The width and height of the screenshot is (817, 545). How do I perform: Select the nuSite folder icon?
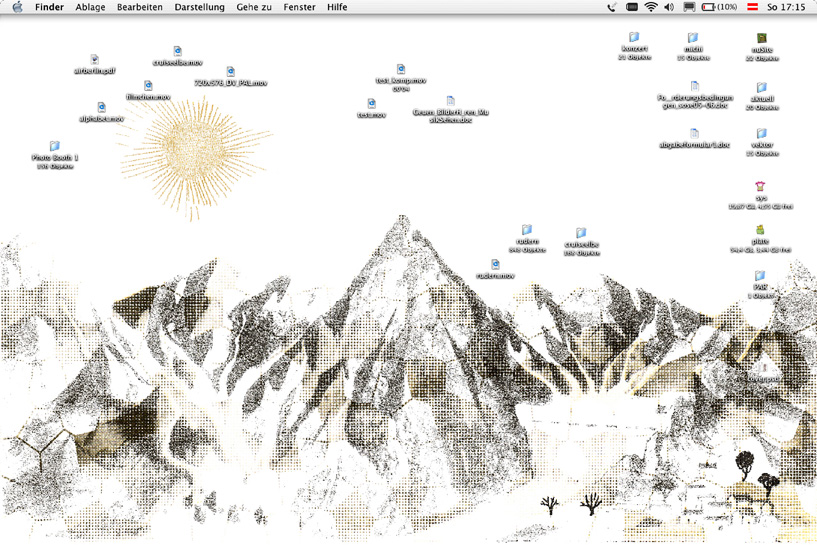pos(761,39)
